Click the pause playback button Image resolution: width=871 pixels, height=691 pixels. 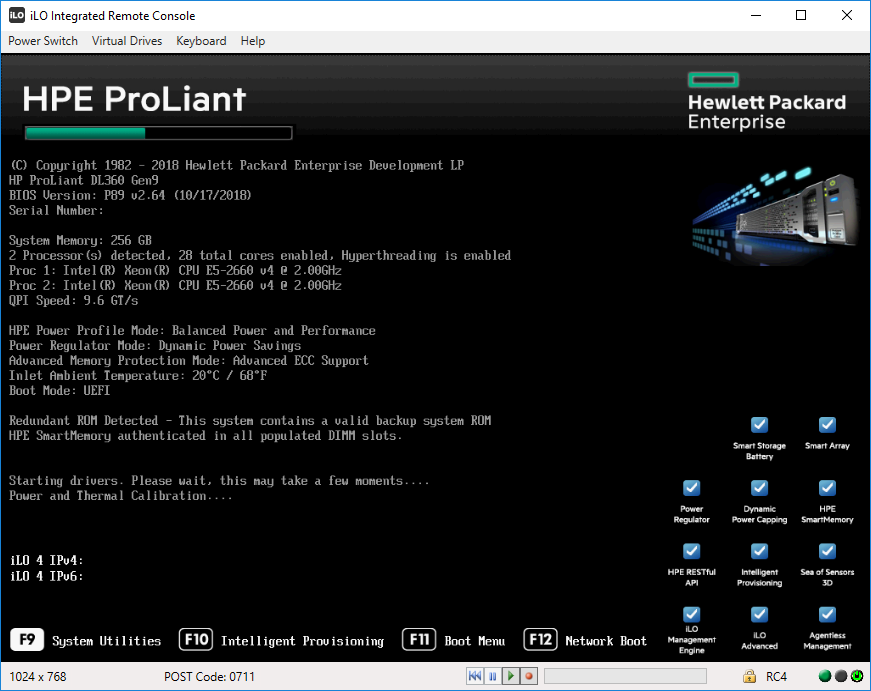(x=493, y=676)
